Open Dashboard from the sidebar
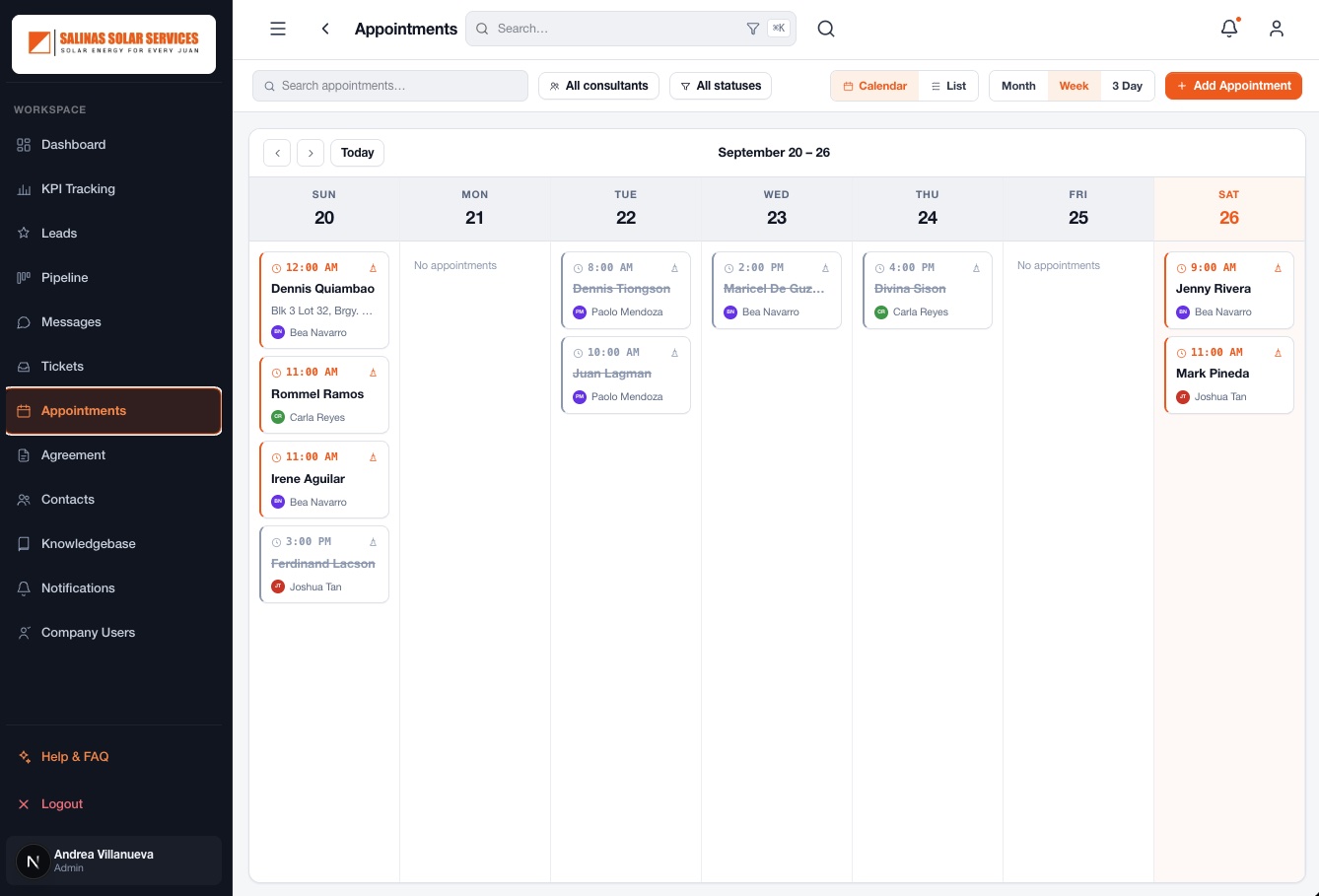The image size is (1319, 896). pos(113,145)
